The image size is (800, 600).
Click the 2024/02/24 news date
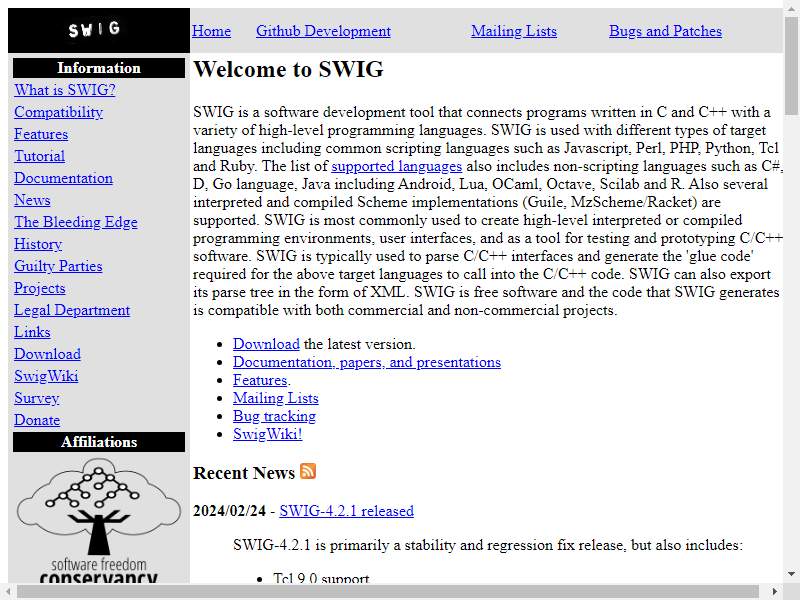pos(230,511)
